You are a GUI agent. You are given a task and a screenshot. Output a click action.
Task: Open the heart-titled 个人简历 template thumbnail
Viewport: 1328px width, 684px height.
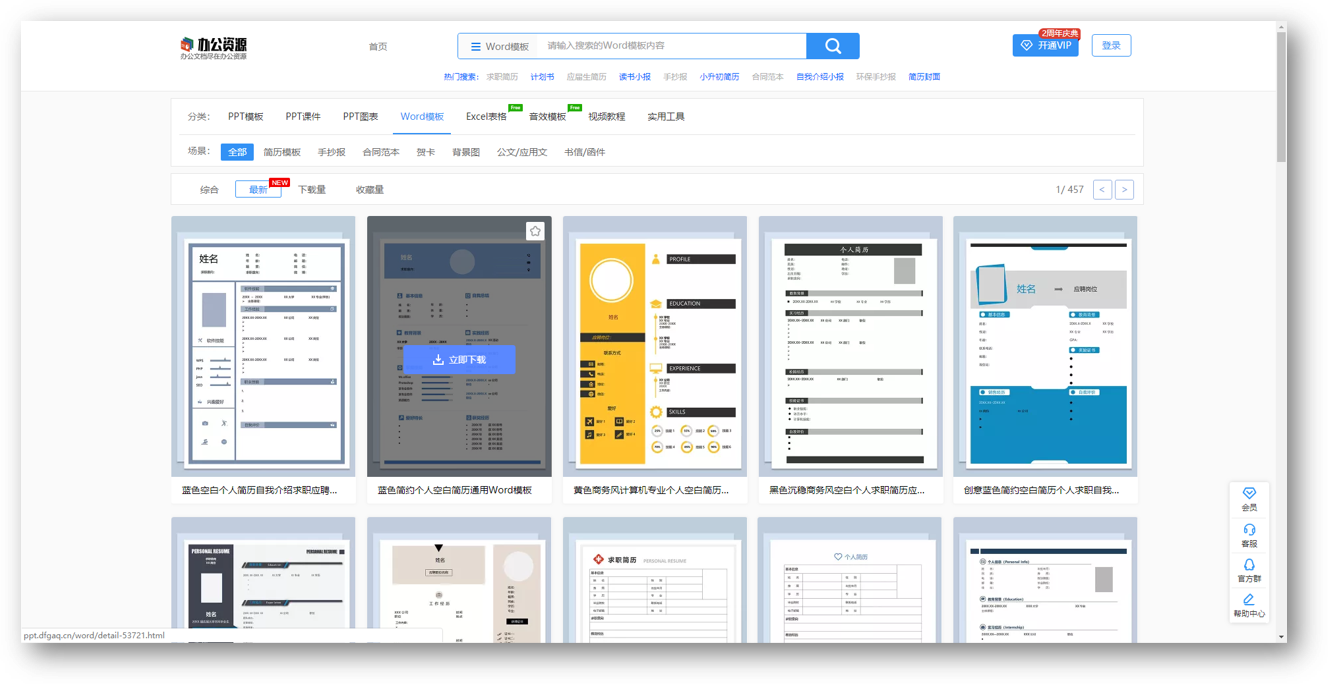coord(850,580)
